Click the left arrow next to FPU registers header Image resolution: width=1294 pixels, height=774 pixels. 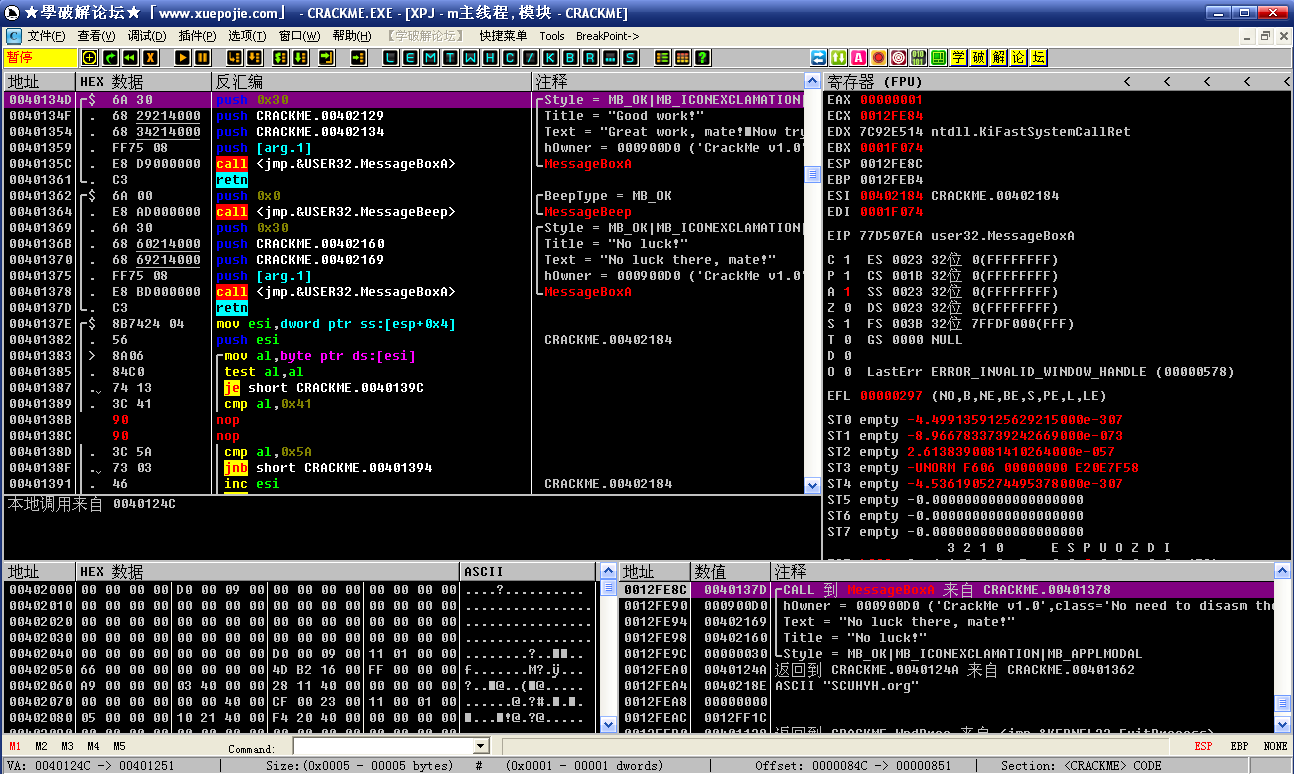tap(1127, 81)
